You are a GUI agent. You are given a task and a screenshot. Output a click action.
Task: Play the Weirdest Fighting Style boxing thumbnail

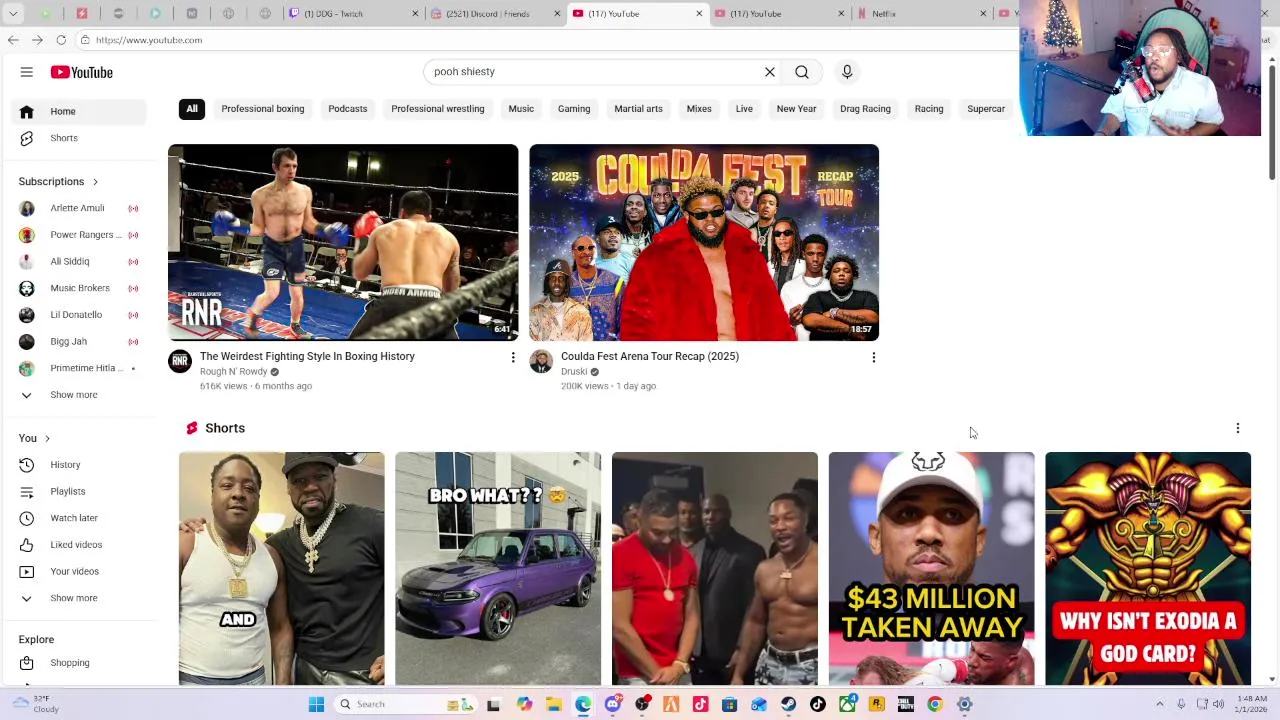(x=343, y=242)
